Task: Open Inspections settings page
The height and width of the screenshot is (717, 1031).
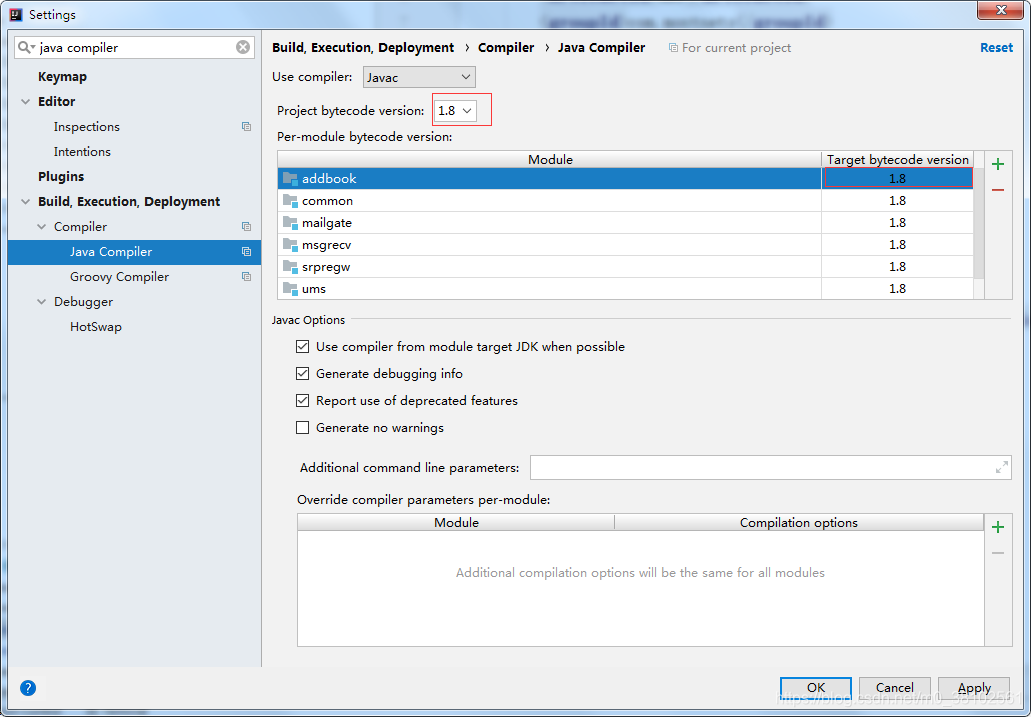Action: (x=87, y=126)
